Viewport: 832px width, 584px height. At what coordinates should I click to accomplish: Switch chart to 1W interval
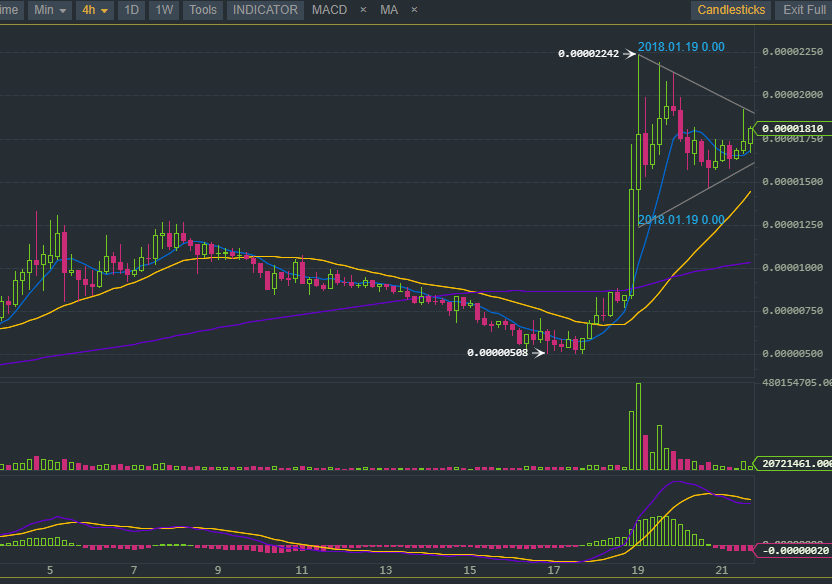[164, 10]
